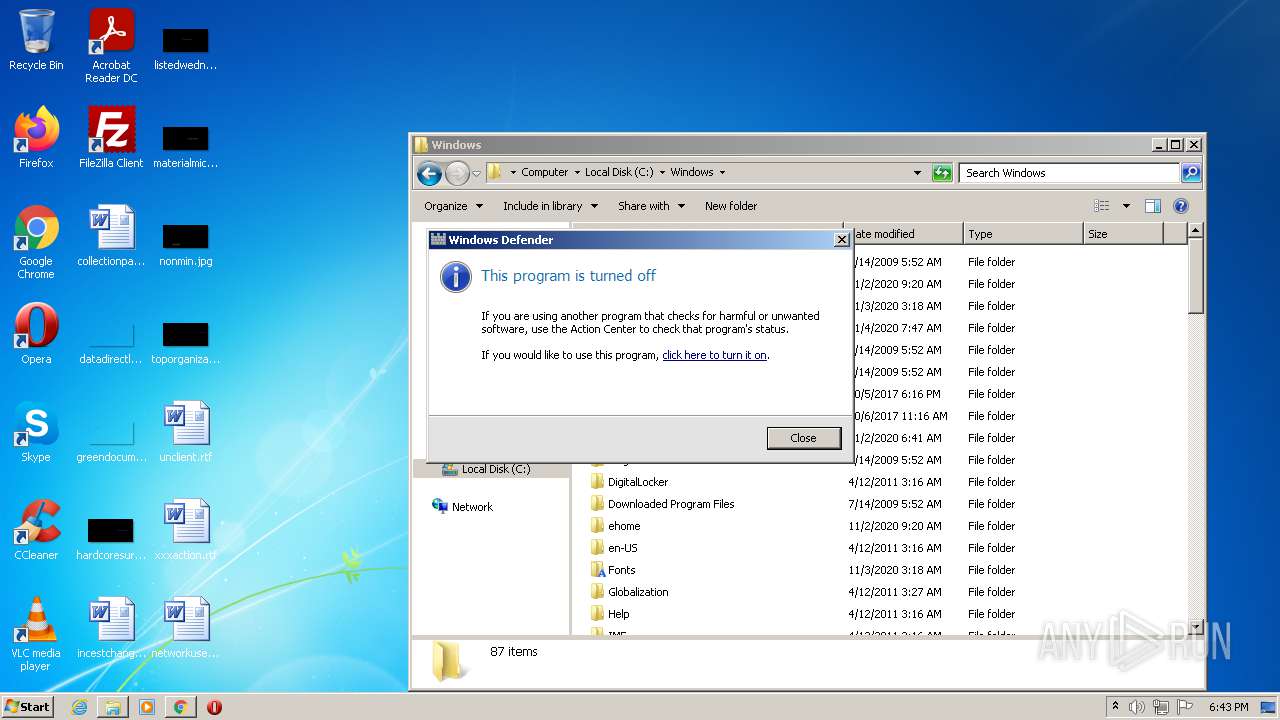
Task: Select the networkuse... document icon
Action: point(186,628)
